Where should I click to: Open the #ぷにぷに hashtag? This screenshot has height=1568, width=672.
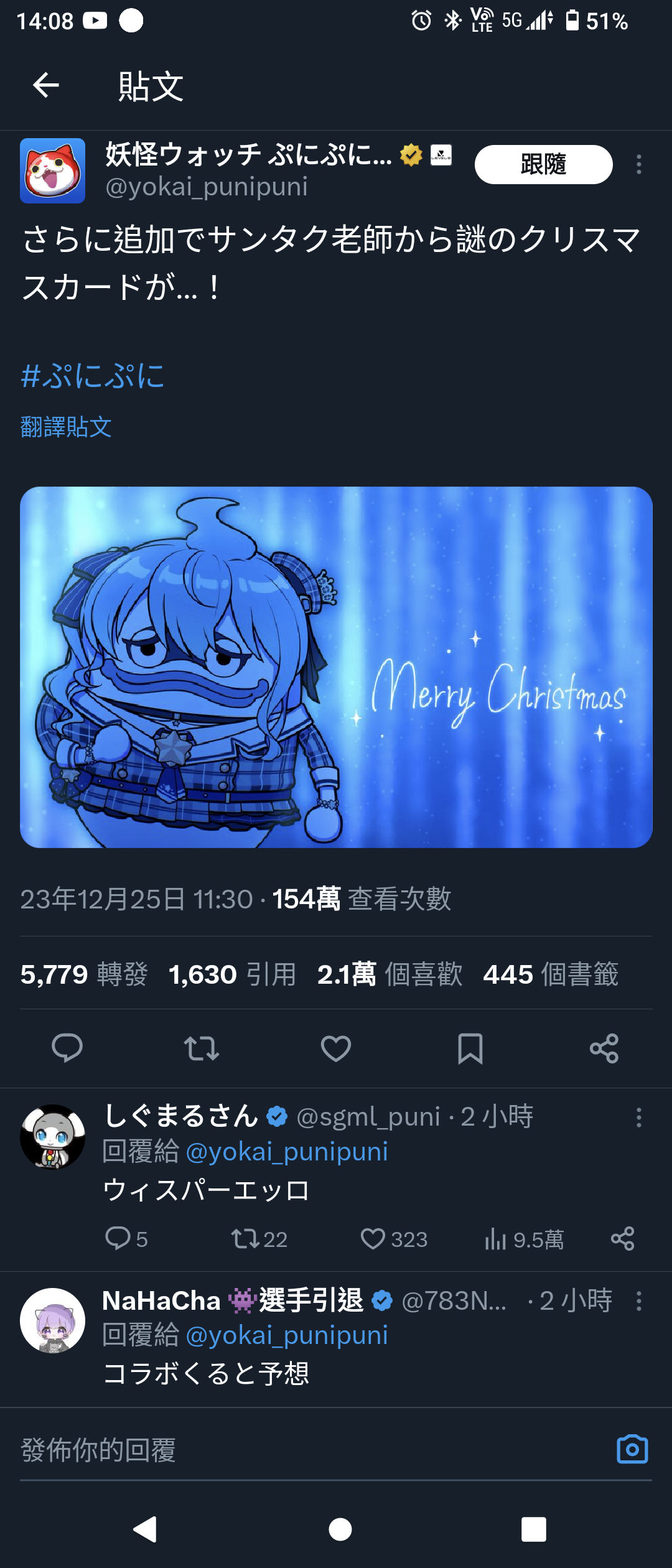(x=93, y=376)
